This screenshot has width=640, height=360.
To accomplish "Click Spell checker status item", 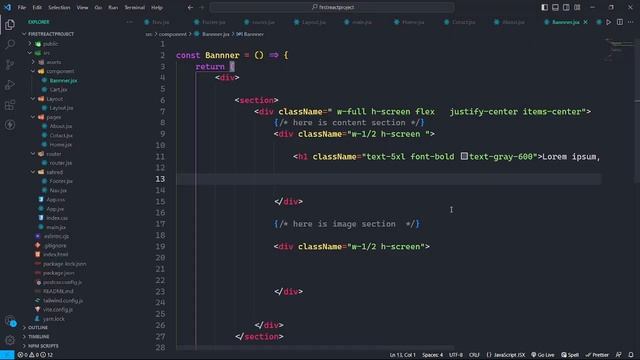I will tap(570, 355).
